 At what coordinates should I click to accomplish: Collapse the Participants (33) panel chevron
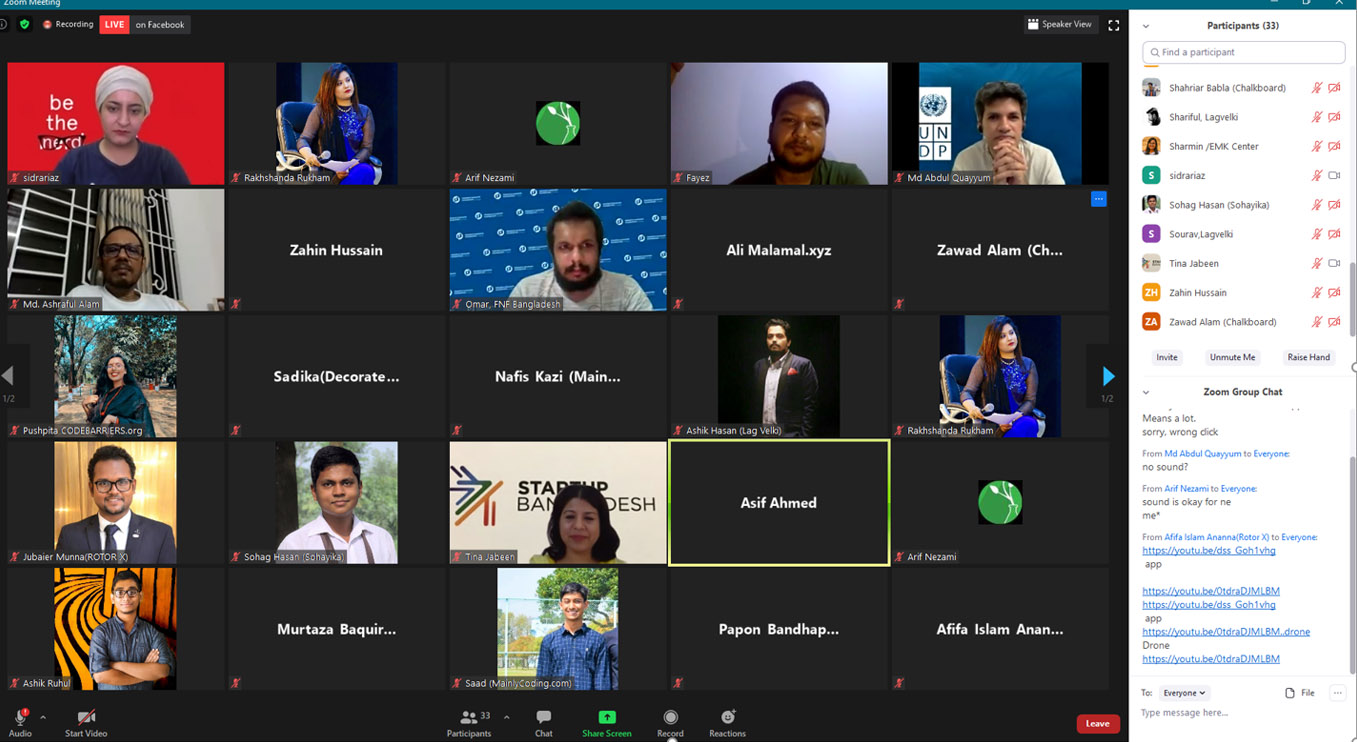click(x=1146, y=26)
